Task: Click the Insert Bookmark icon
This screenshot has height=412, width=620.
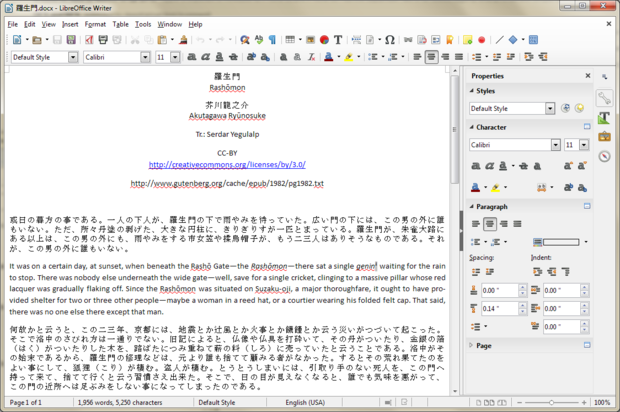Action: point(450,40)
